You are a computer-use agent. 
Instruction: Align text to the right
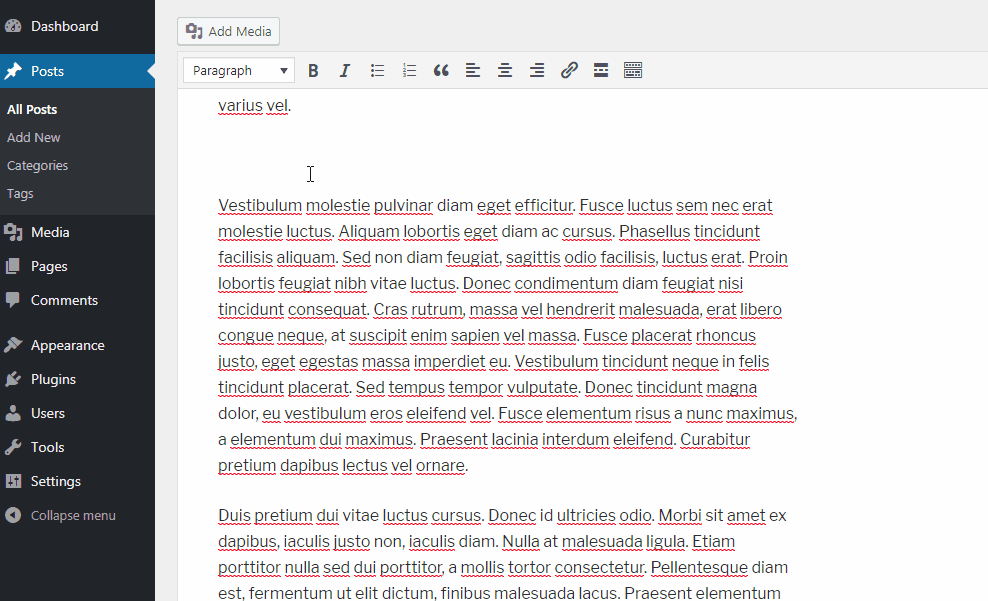(537, 71)
